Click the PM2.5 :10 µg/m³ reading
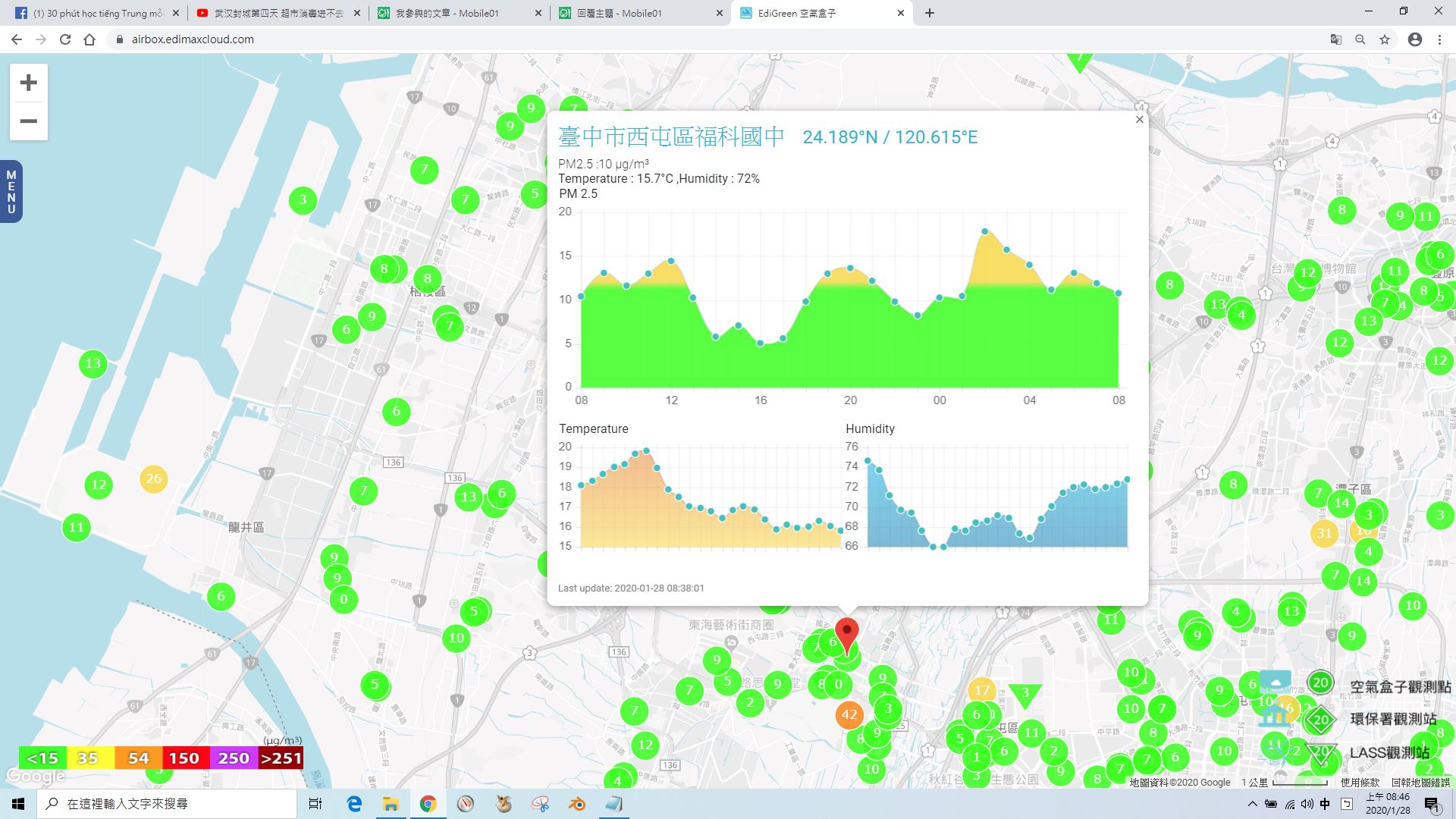1456x819 pixels. click(x=604, y=164)
